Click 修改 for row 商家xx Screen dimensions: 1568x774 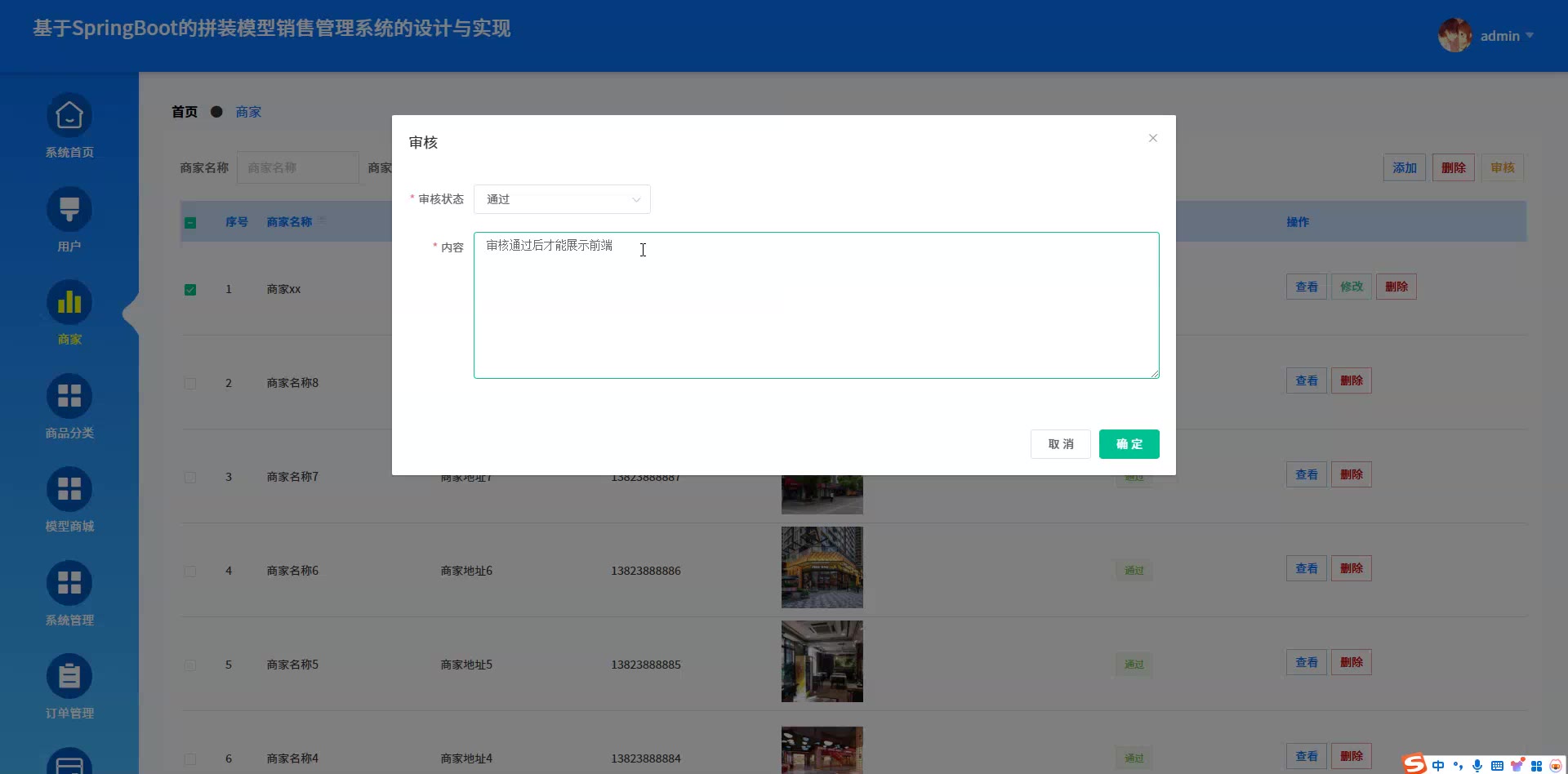coord(1352,287)
